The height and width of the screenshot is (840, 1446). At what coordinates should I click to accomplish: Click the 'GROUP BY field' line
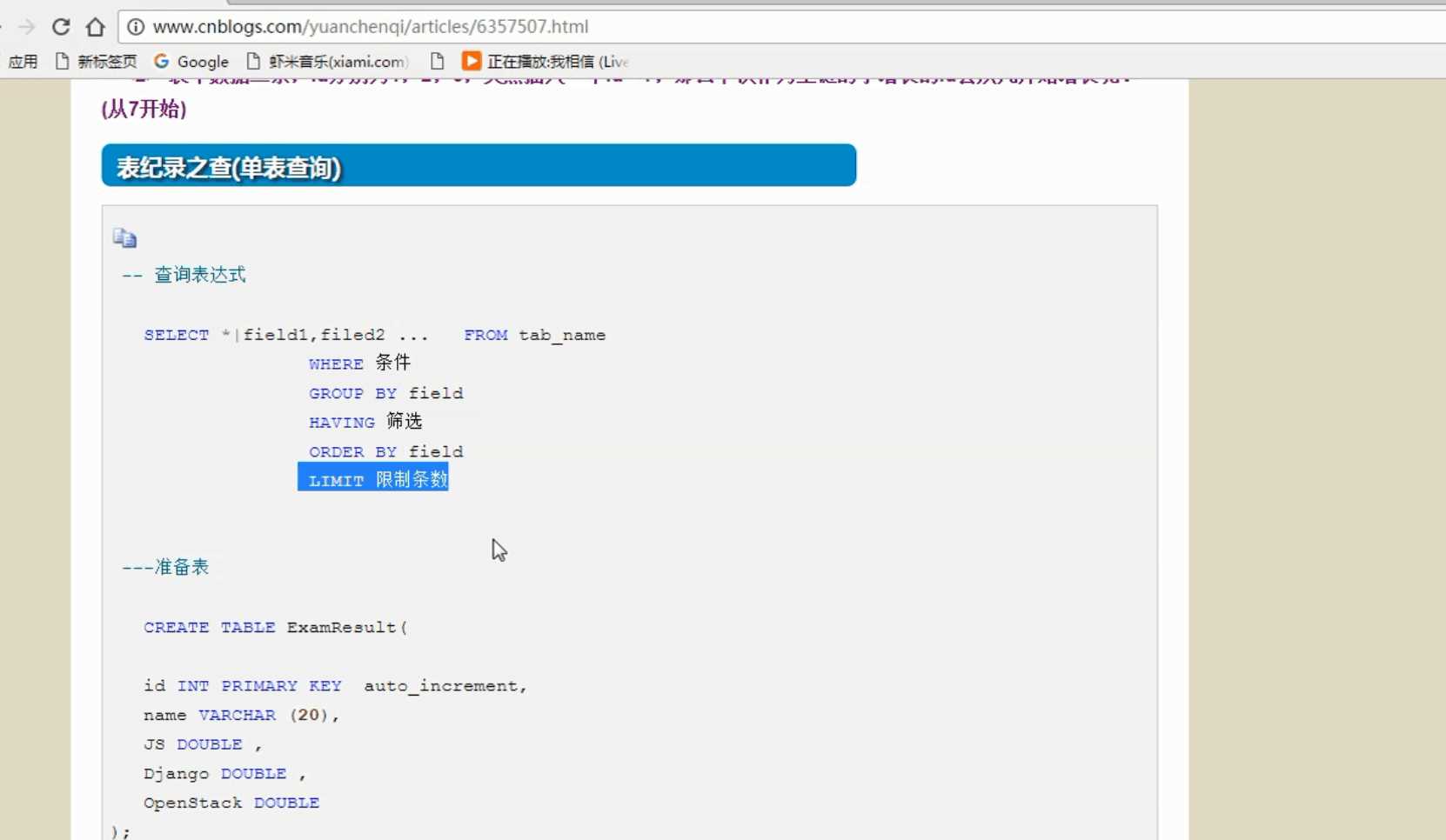click(x=386, y=393)
